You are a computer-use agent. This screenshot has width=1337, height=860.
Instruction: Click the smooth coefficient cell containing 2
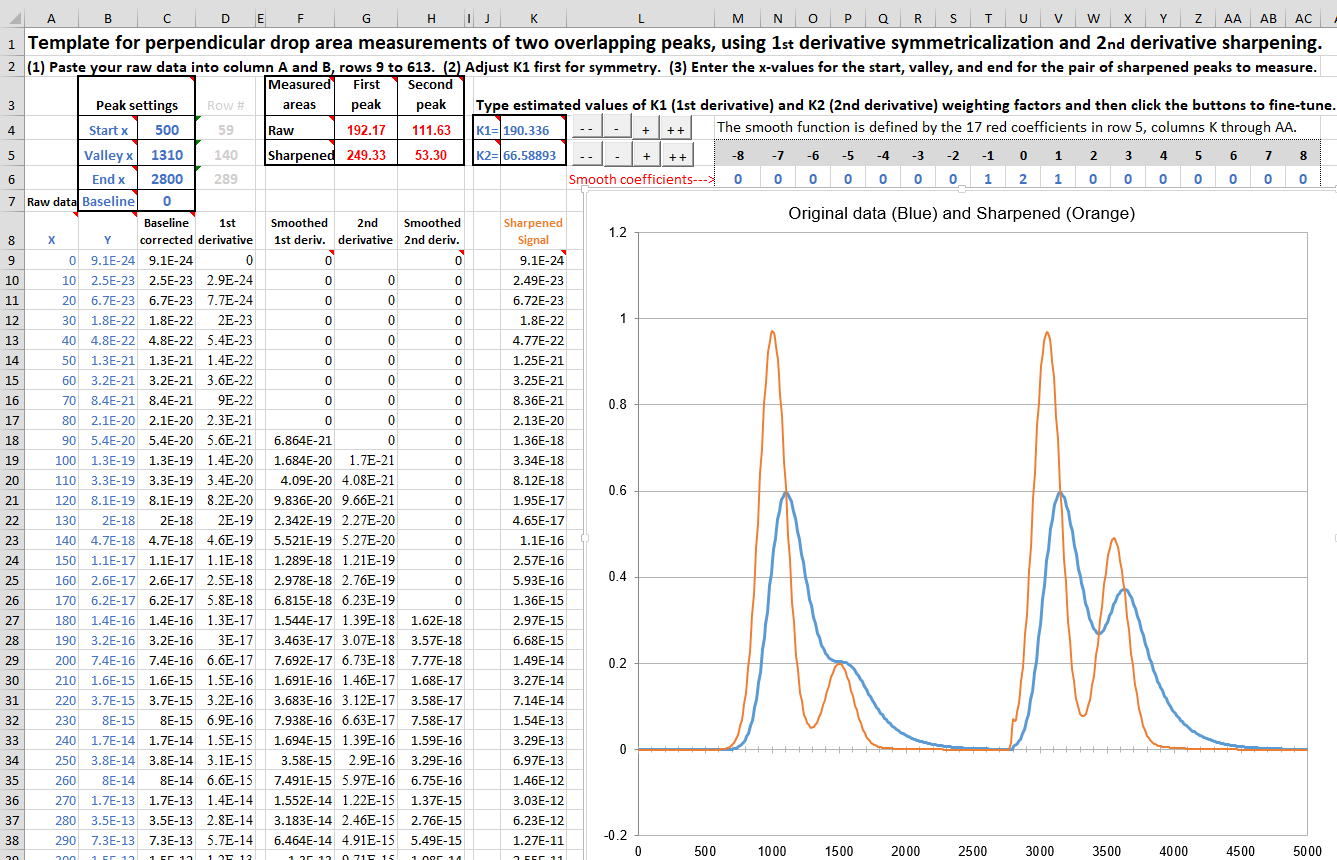point(1022,179)
